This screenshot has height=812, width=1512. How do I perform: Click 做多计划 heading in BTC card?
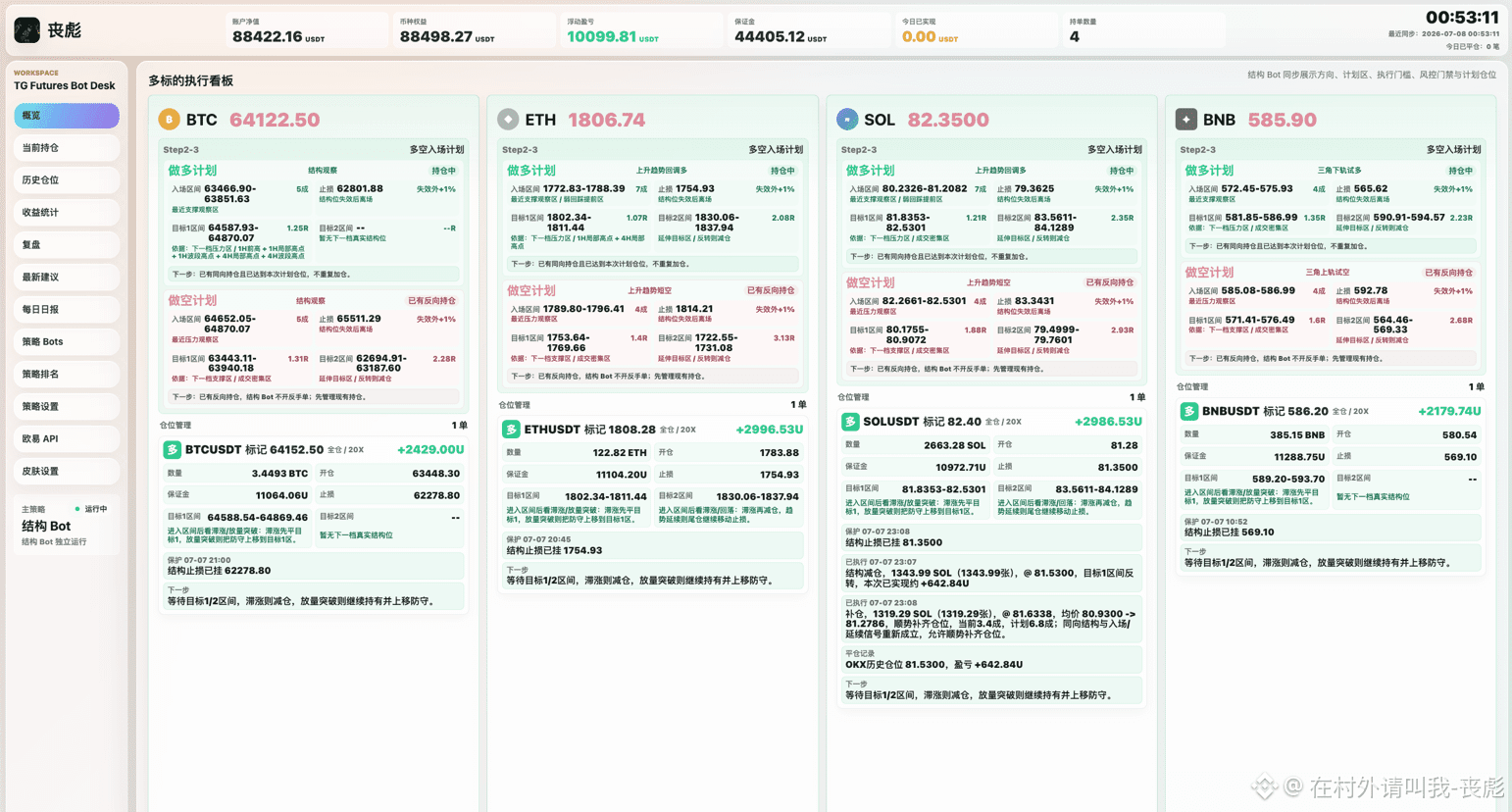(192, 171)
